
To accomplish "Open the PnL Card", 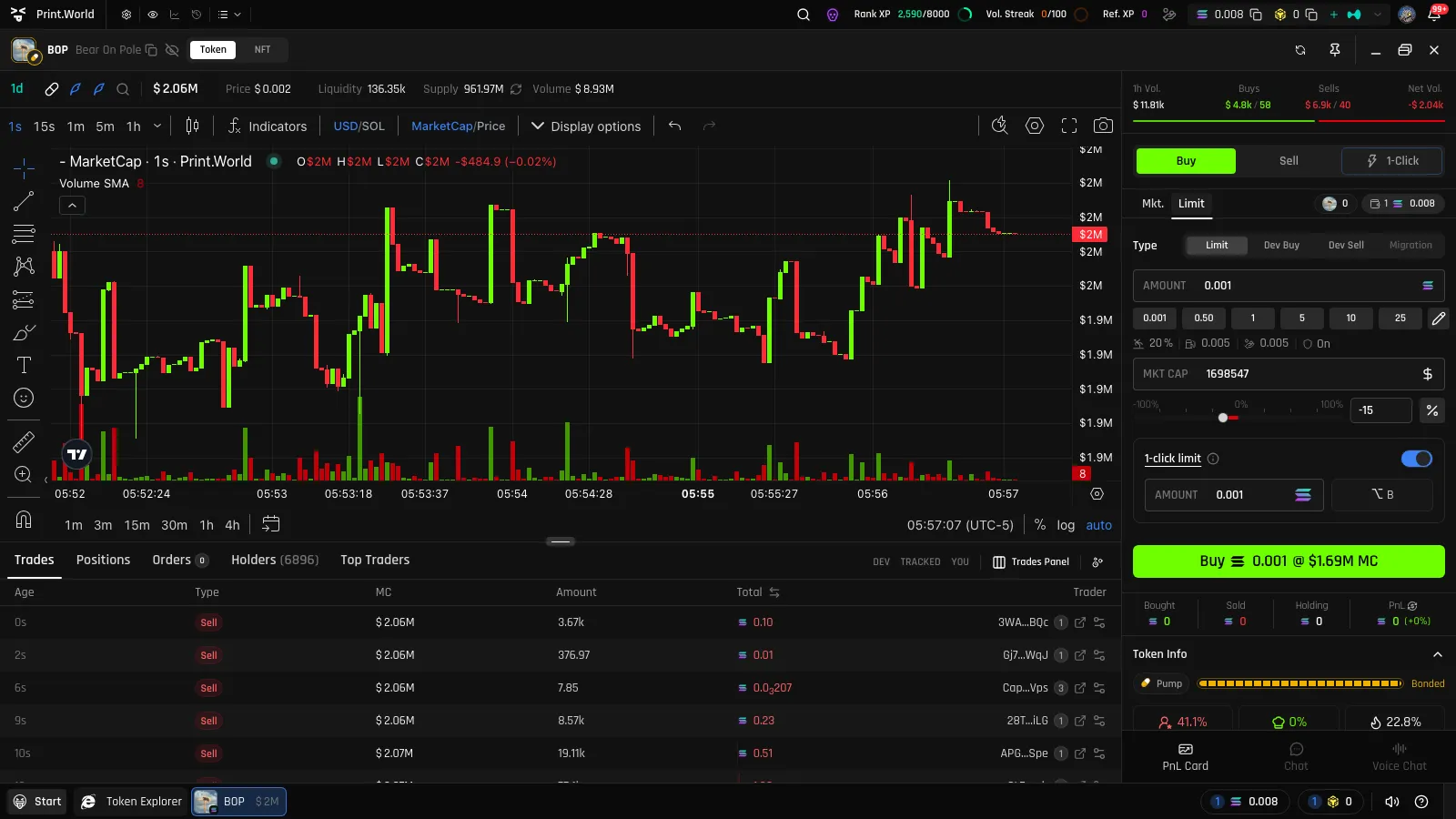I will point(1185,757).
